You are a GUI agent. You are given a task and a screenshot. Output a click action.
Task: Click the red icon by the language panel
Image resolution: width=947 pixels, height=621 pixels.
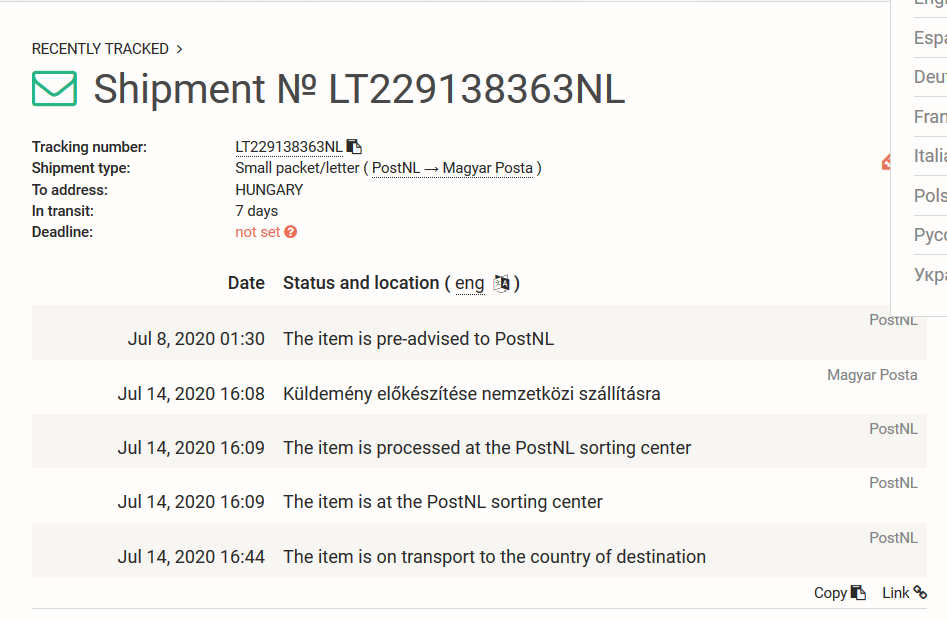(x=887, y=162)
